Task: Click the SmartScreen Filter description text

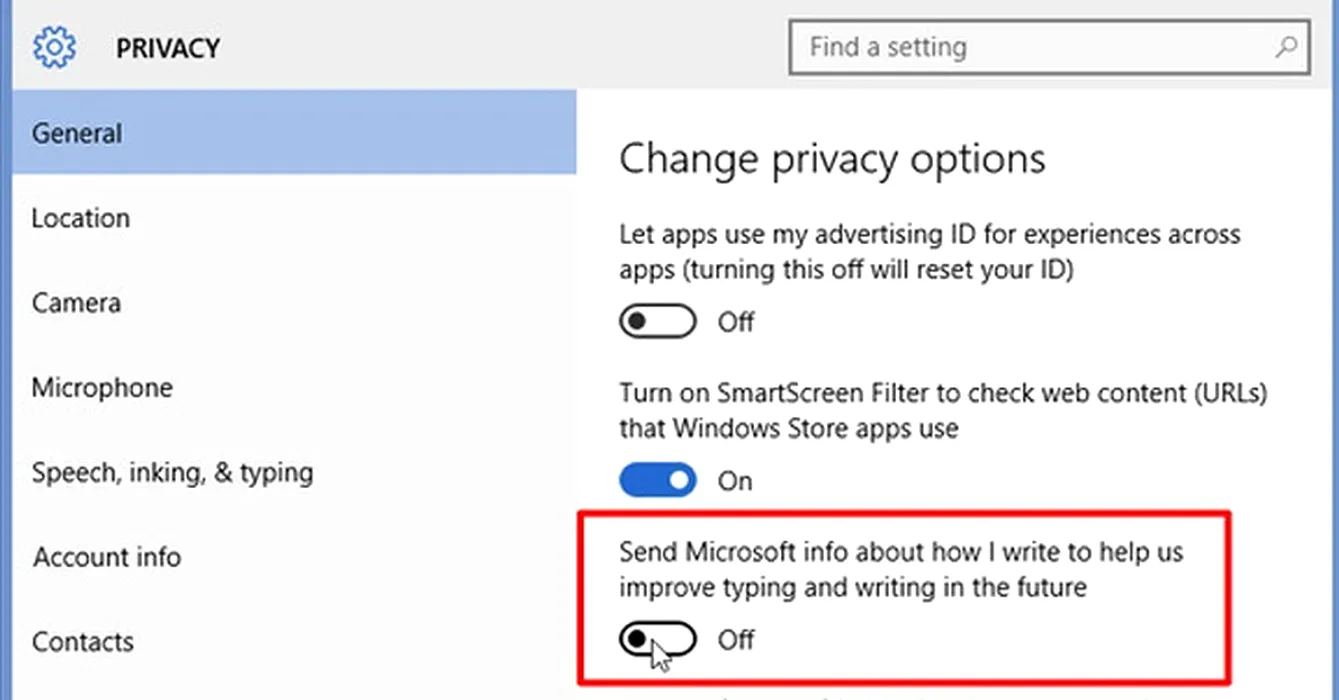Action: click(x=943, y=411)
